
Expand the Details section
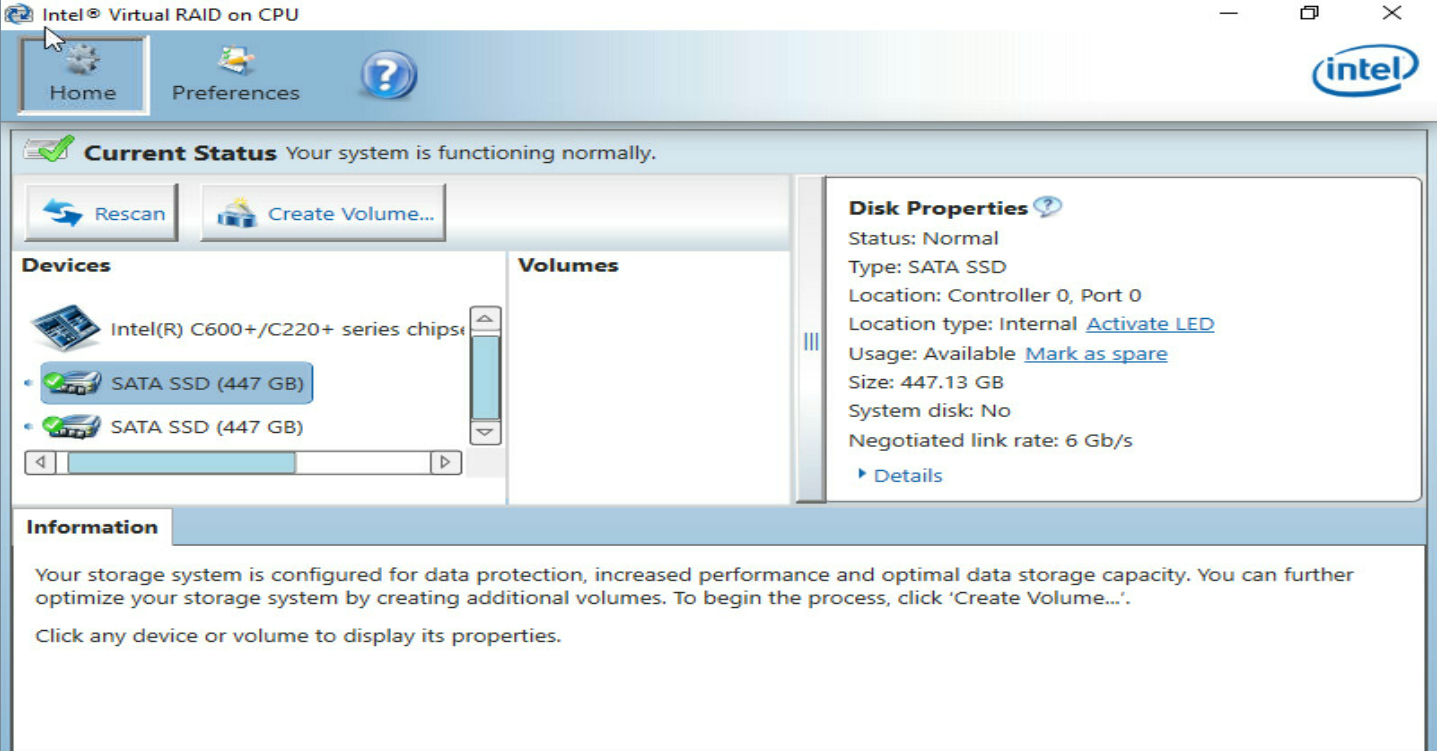[x=900, y=475]
